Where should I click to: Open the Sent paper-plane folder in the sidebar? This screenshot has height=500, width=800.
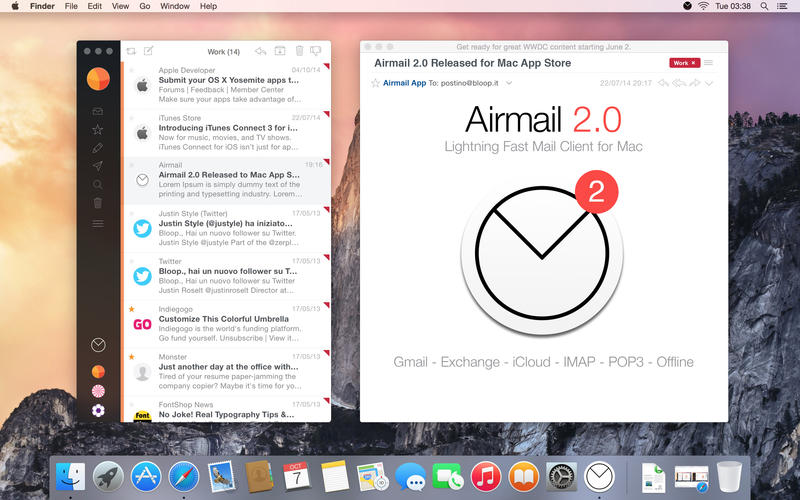(98, 166)
